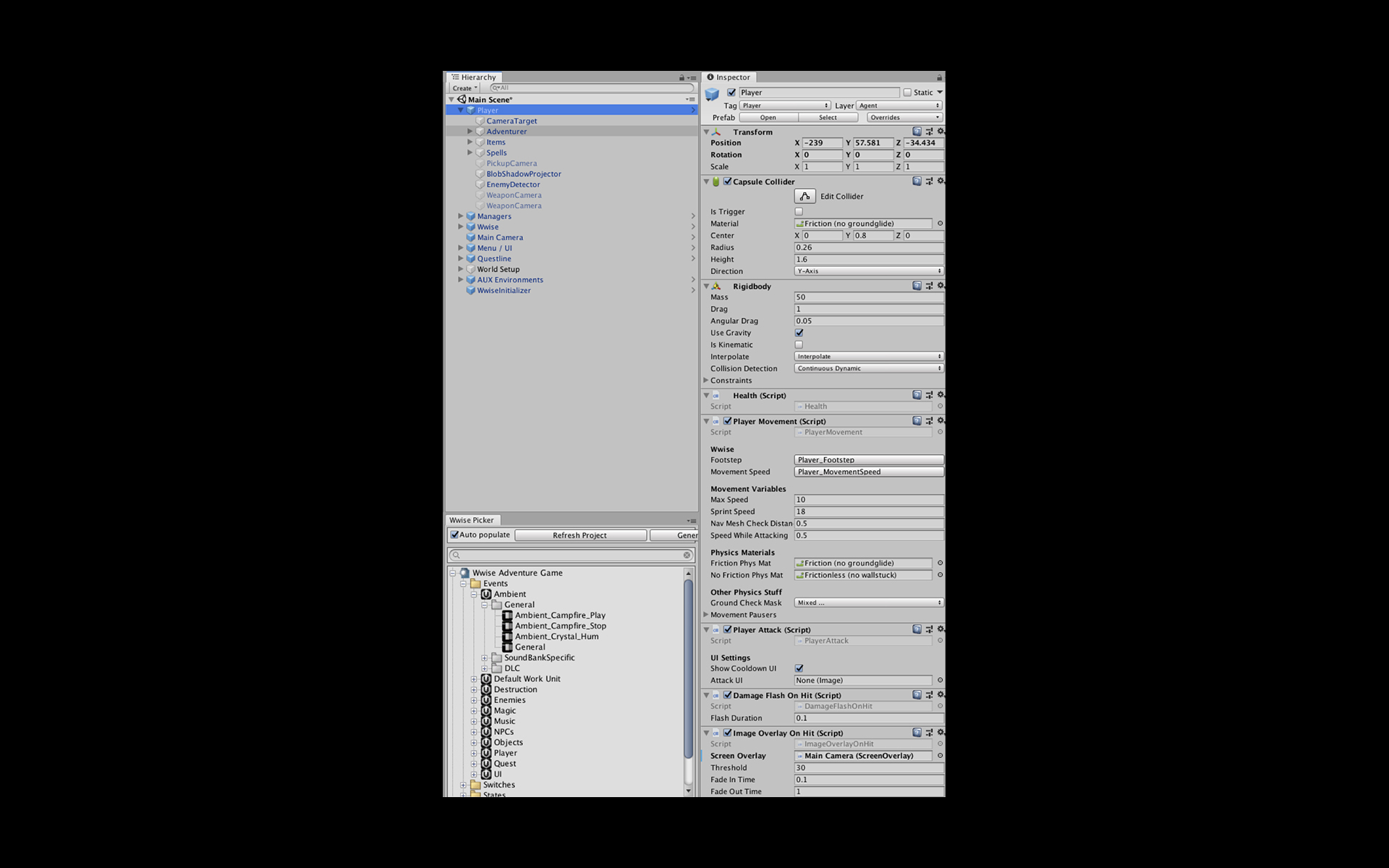
Task: Click the Wwise Picker vertical scrollbar
Action: click(x=688, y=668)
